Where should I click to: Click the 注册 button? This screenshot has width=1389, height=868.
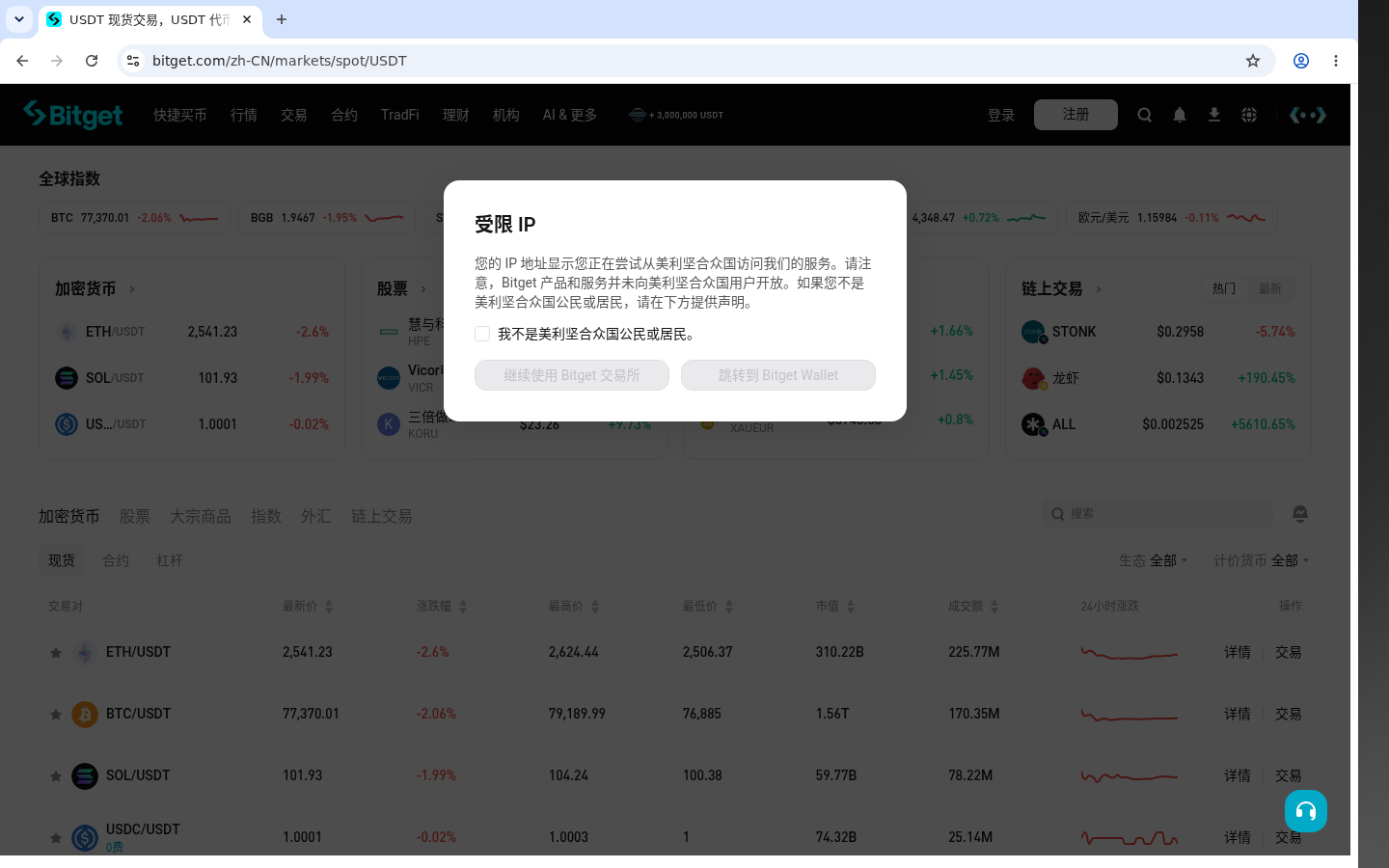pyautogui.click(x=1076, y=115)
